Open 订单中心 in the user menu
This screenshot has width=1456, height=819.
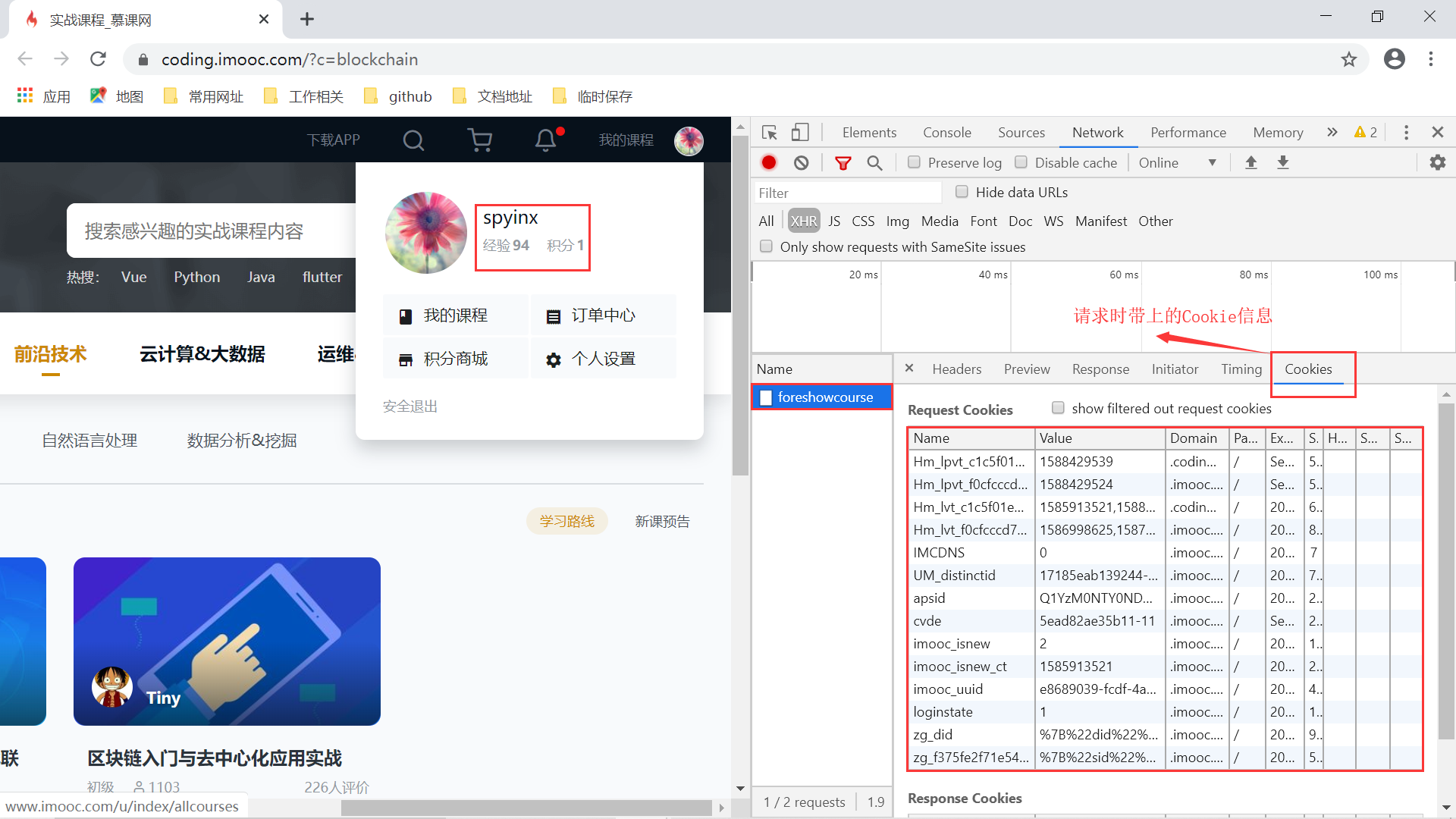coord(603,315)
